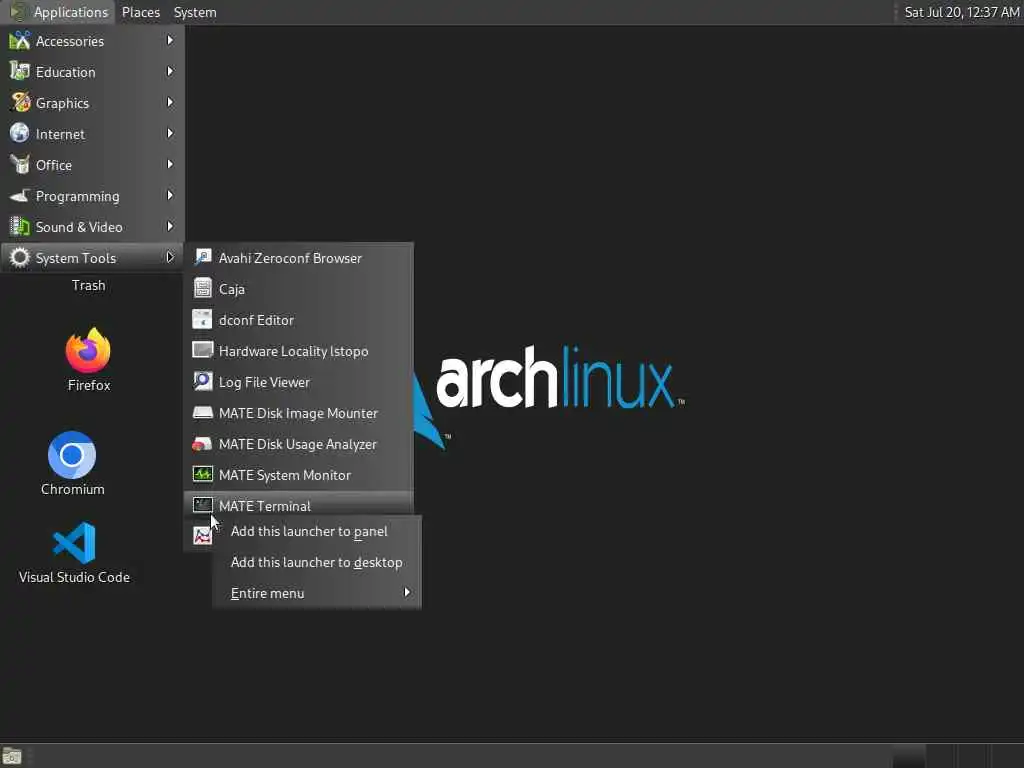Click the Hardware Locality lstopo label
This screenshot has height=768, width=1024.
293,351
